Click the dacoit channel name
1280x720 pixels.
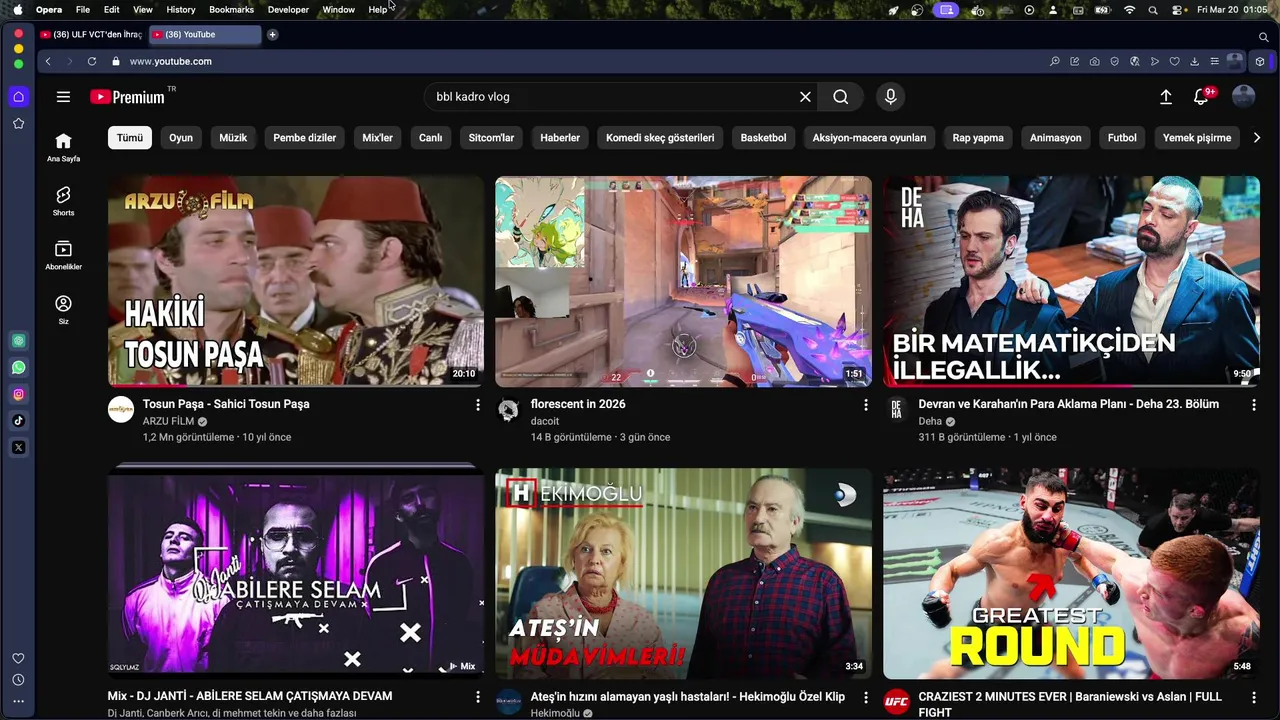(x=545, y=421)
